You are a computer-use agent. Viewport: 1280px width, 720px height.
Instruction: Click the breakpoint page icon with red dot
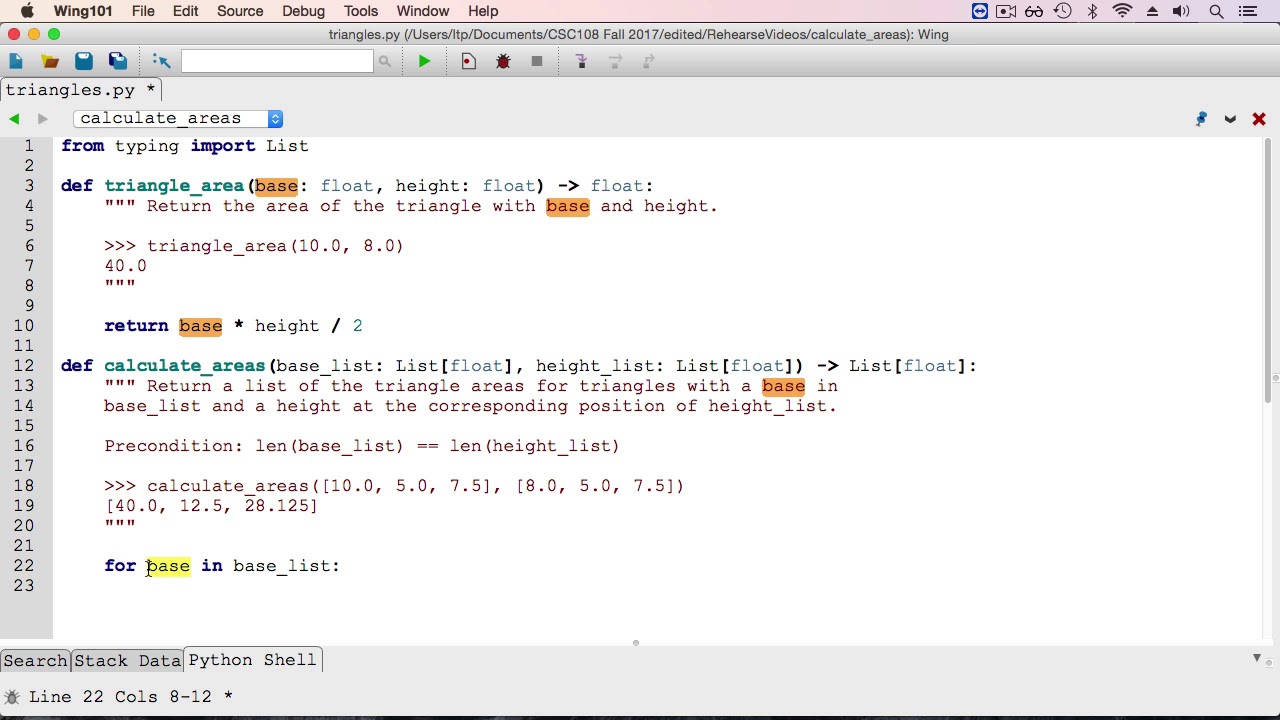(x=468, y=61)
